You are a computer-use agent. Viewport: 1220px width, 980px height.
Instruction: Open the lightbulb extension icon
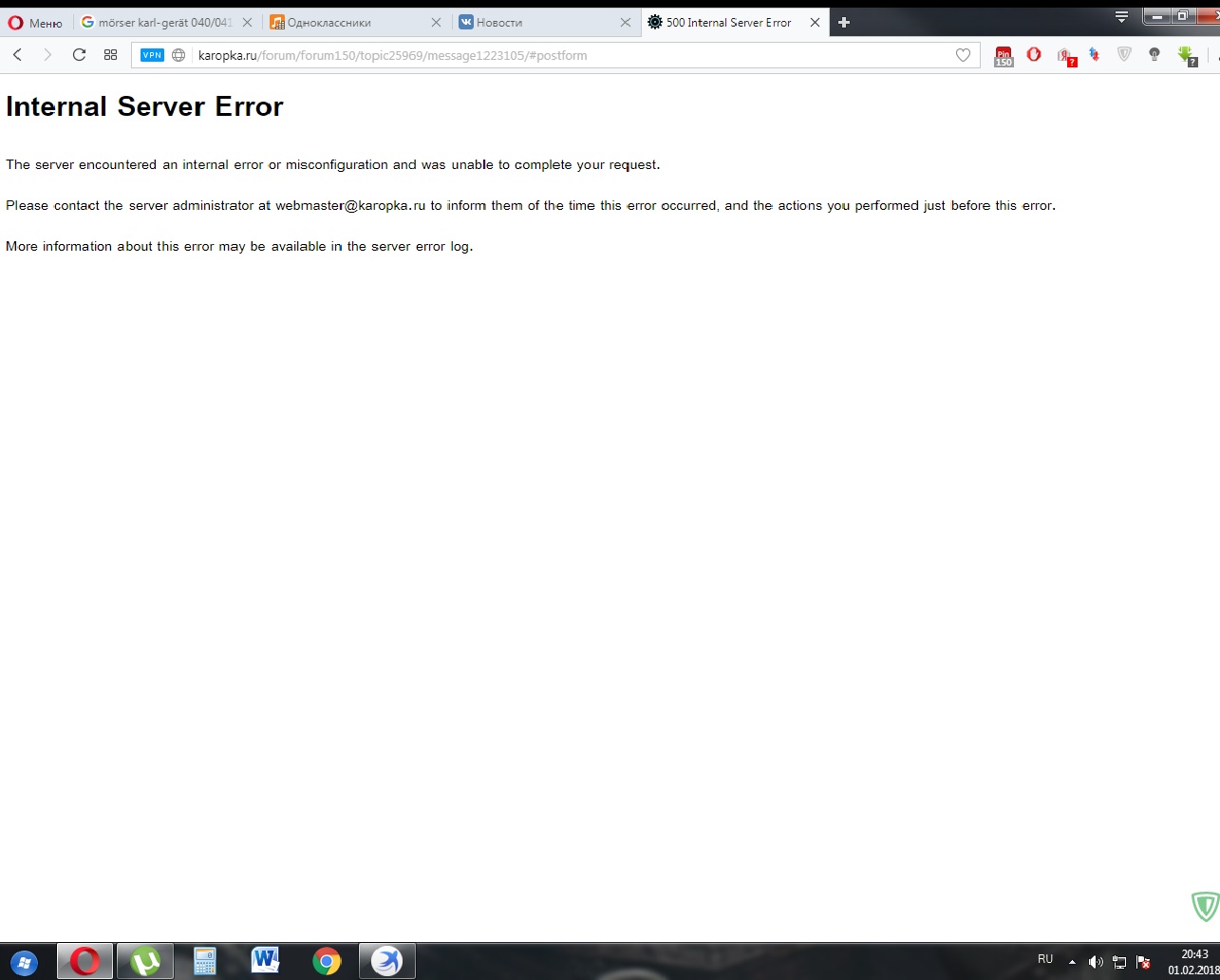(1154, 55)
